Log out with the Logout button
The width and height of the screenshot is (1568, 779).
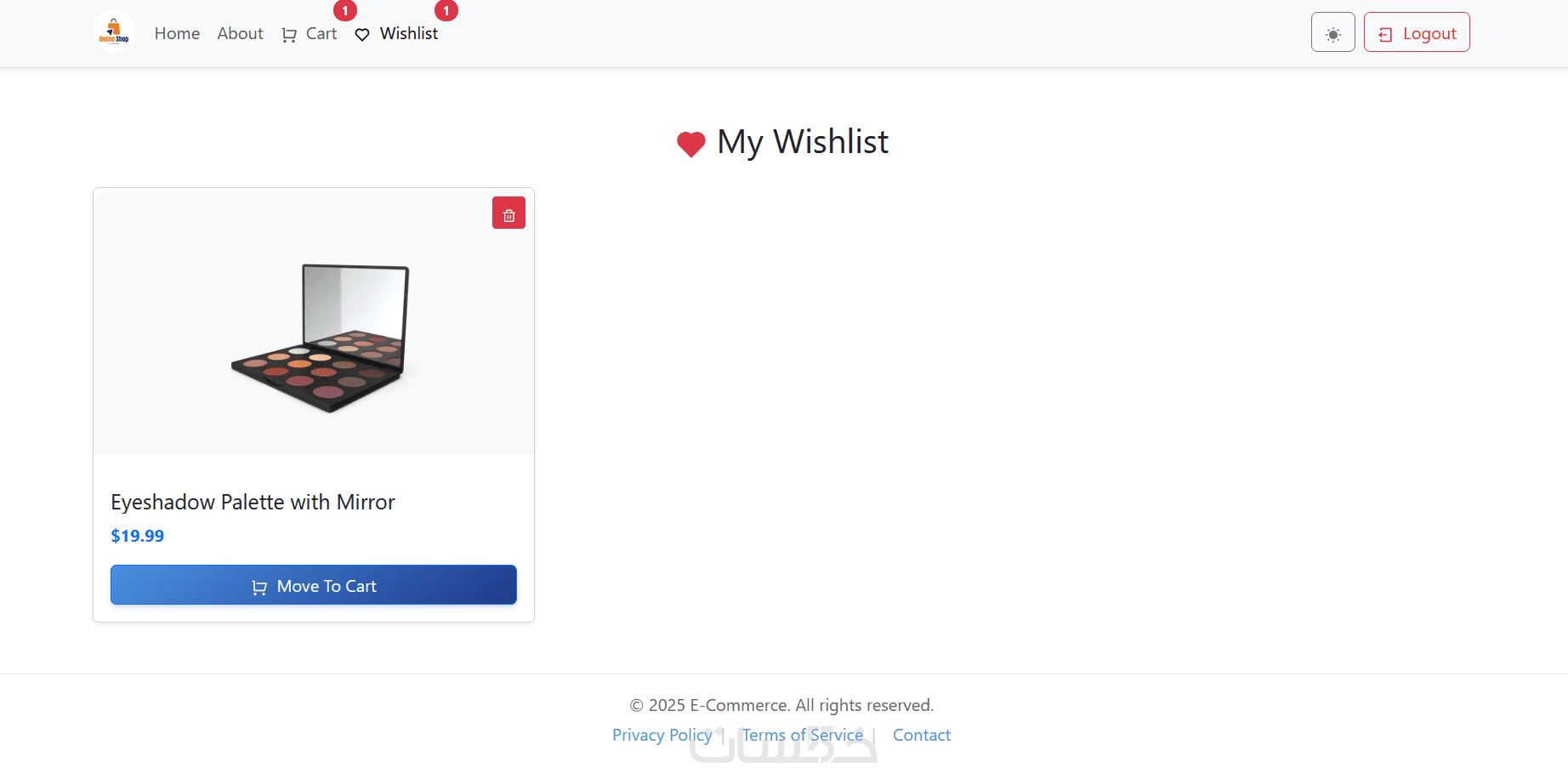pos(1417,32)
